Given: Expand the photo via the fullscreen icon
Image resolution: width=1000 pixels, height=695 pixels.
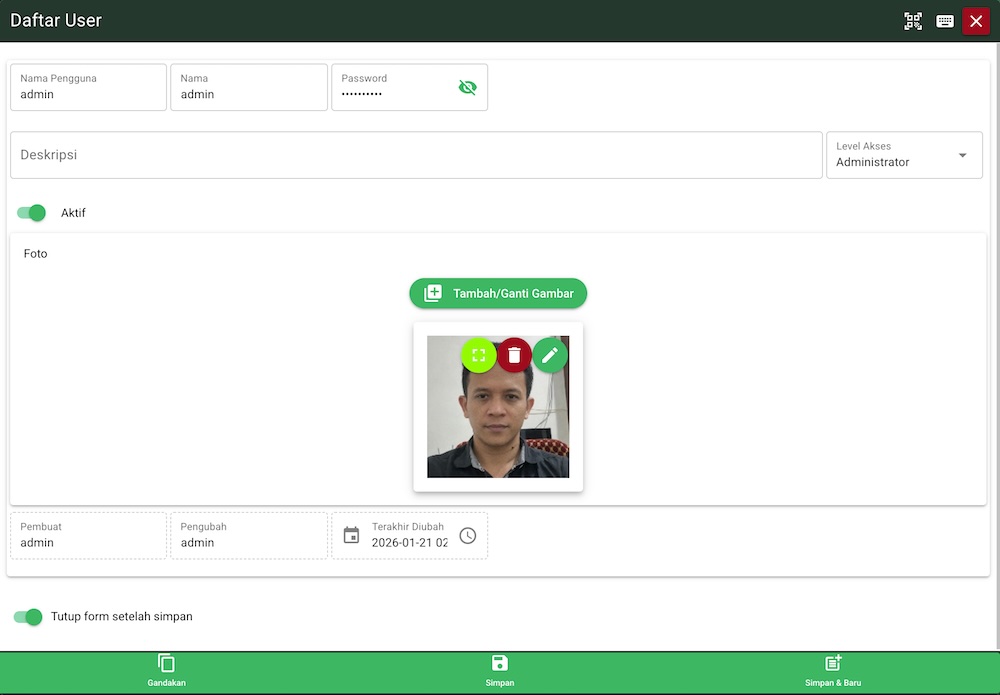Looking at the screenshot, I should pyautogui.click(x=478, y=355).
